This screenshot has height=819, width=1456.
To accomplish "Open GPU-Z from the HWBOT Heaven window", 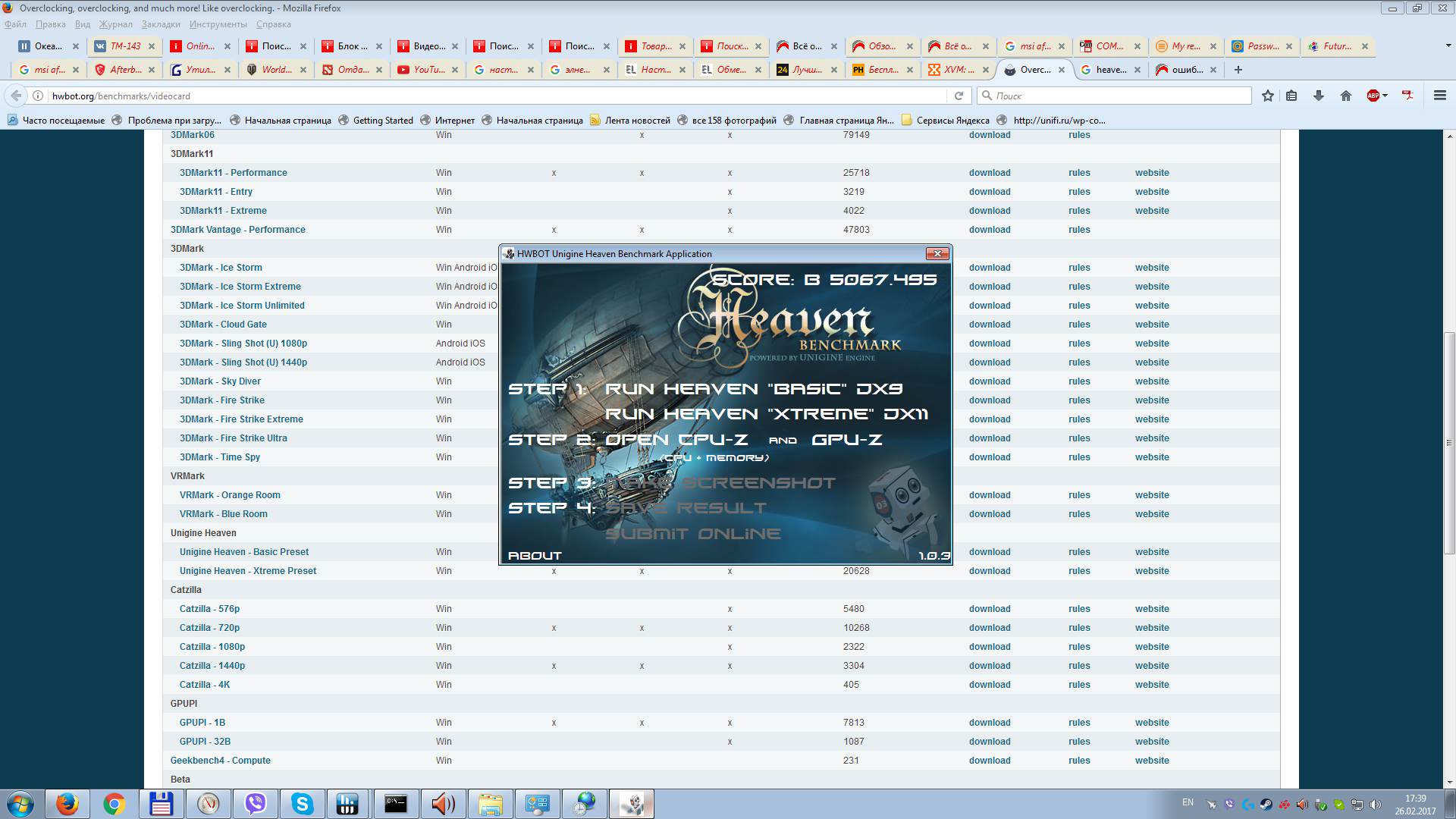I will 847,440.
